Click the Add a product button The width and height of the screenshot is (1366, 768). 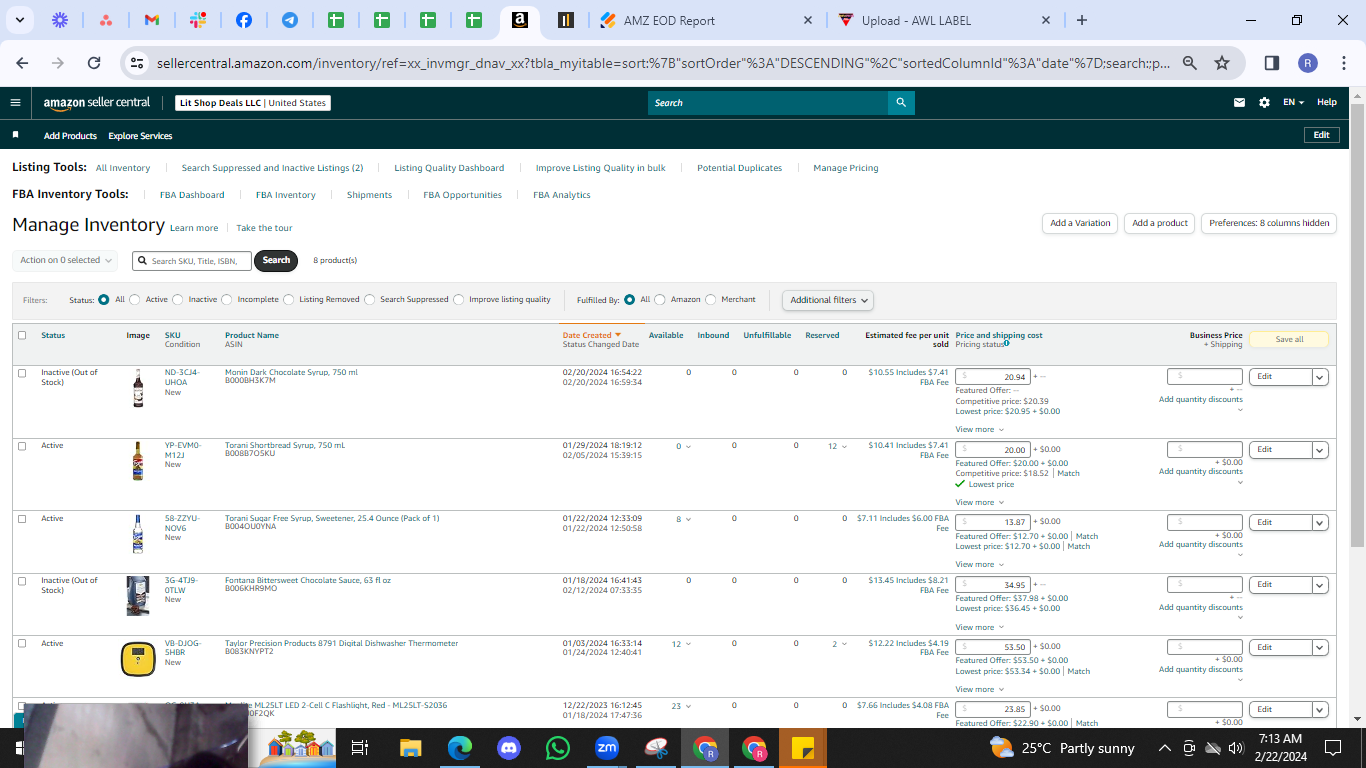pos(1160,223)
